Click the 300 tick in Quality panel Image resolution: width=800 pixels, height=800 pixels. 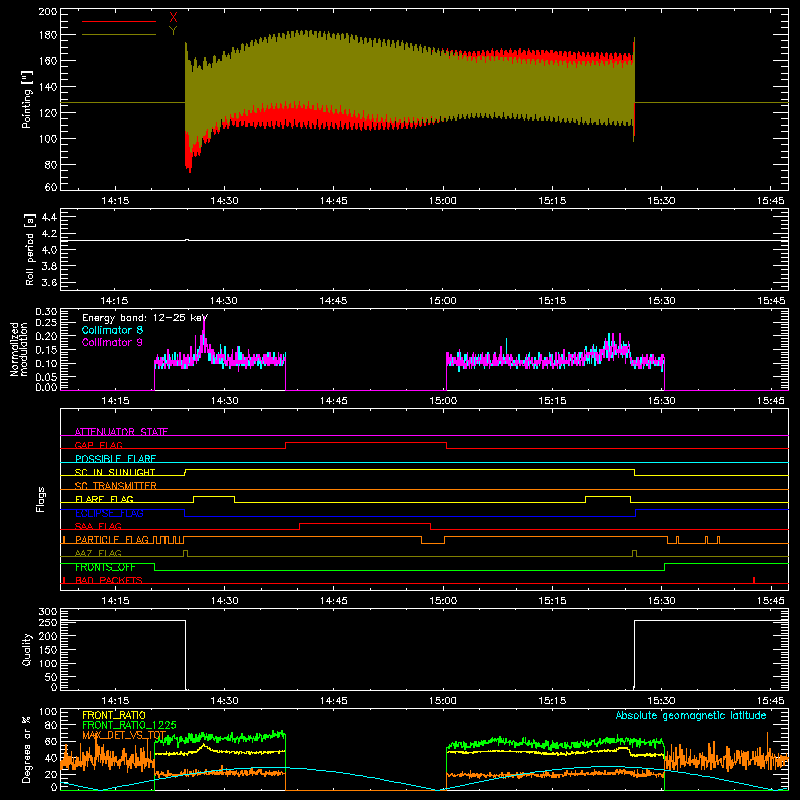(47, 612)
